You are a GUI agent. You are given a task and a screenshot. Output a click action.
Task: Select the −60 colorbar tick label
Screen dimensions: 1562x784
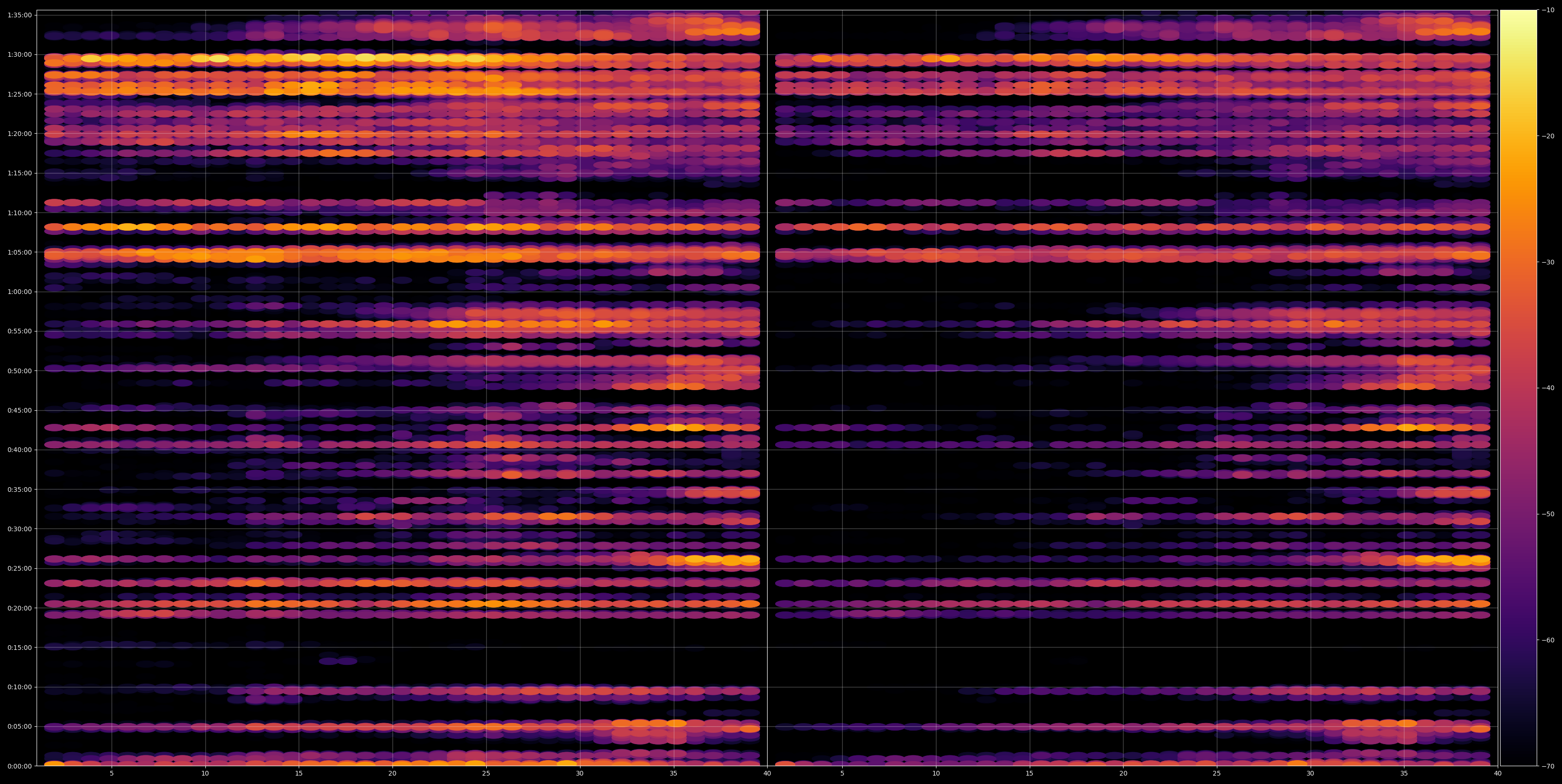click(1548, 641)
